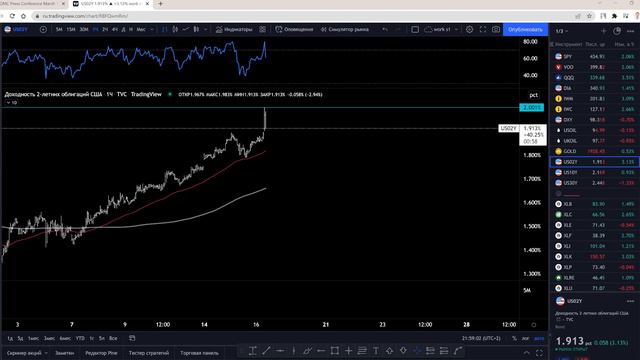Select the vertical line drawing tool

293,351
